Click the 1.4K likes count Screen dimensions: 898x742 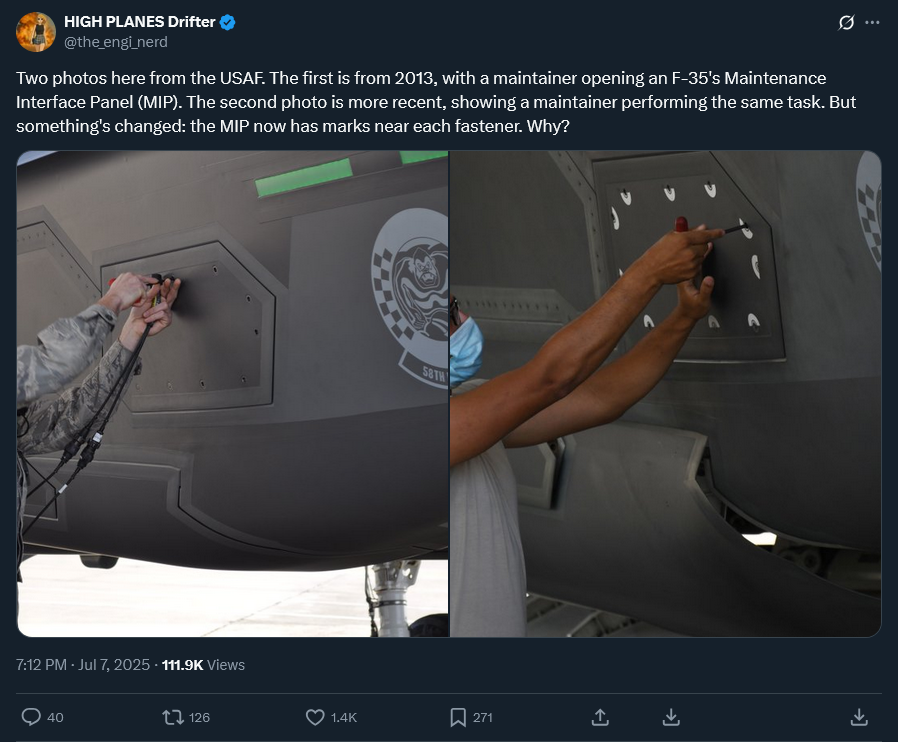point(344,717)
